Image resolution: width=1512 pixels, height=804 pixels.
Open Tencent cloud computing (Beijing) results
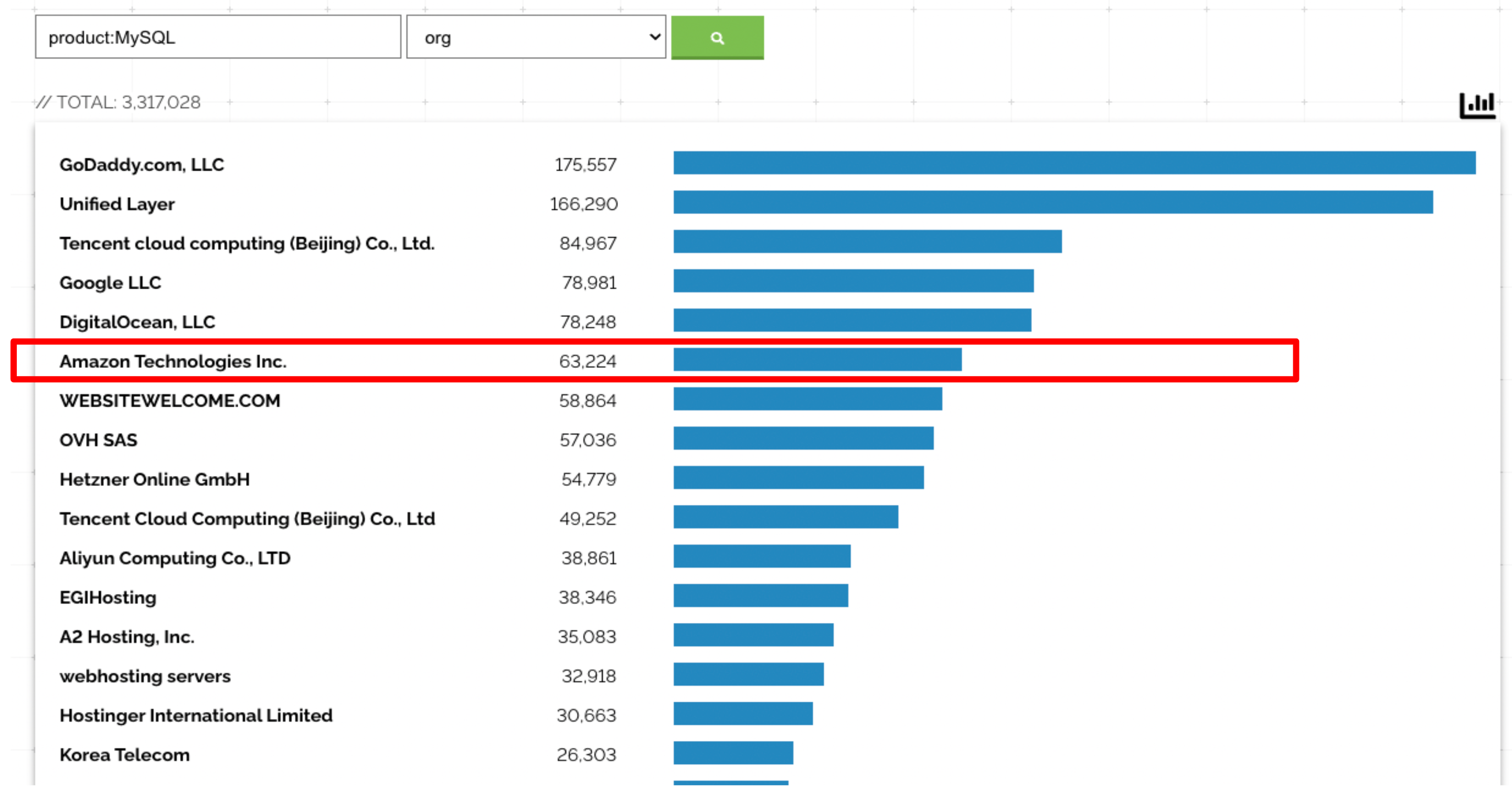coord(247,243)
